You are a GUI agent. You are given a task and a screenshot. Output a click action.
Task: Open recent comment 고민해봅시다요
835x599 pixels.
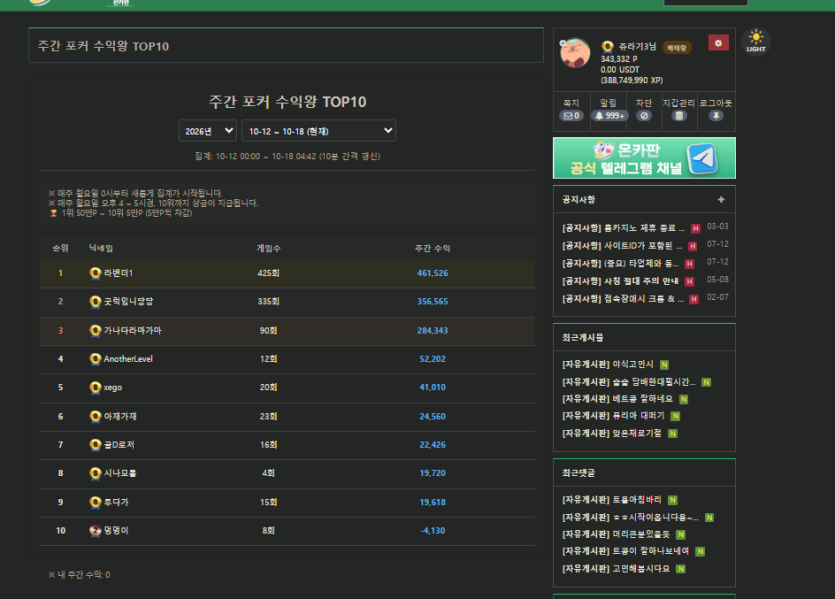click(616, 569)
